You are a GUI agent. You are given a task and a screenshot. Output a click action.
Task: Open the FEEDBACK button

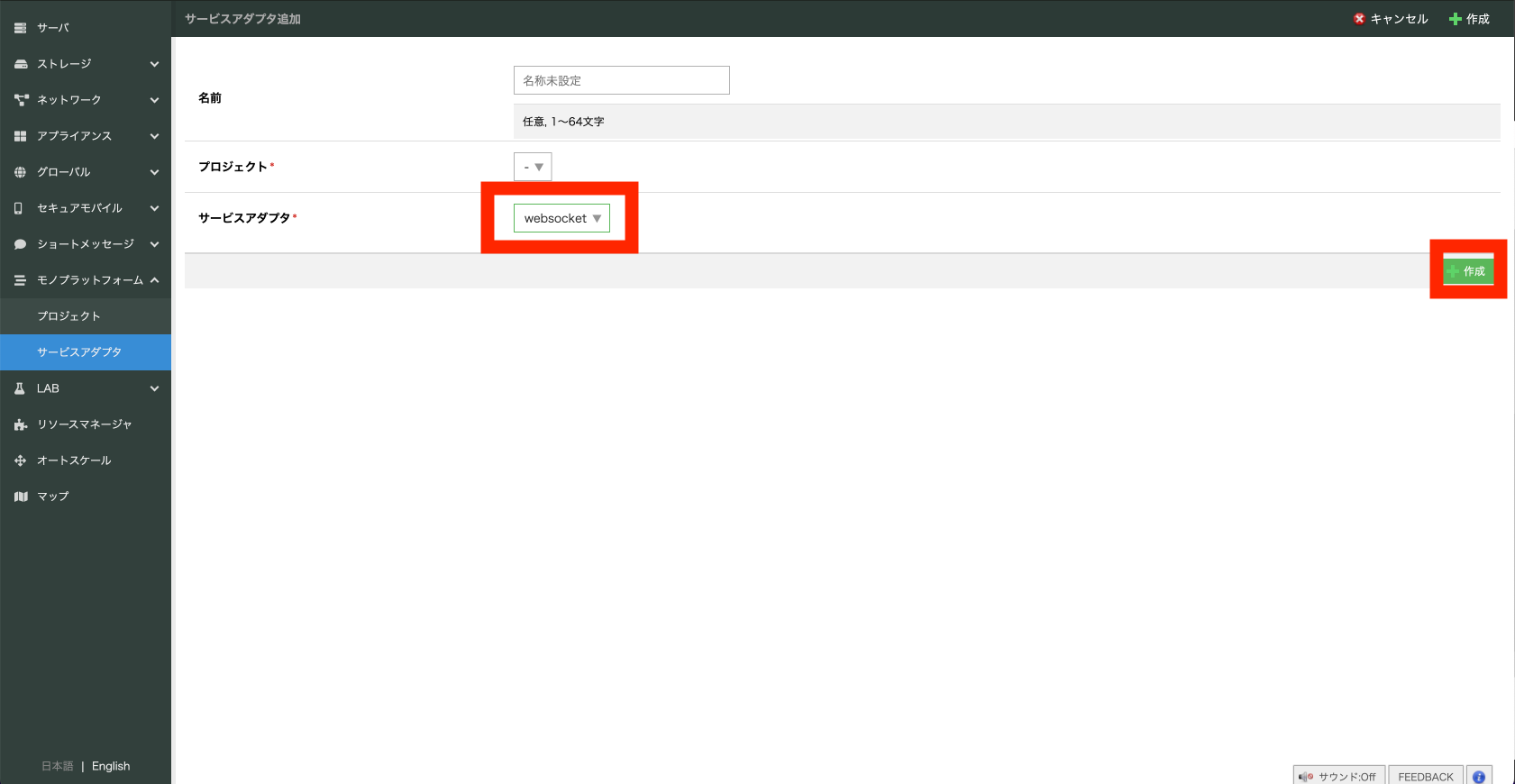pos(1425,776)
